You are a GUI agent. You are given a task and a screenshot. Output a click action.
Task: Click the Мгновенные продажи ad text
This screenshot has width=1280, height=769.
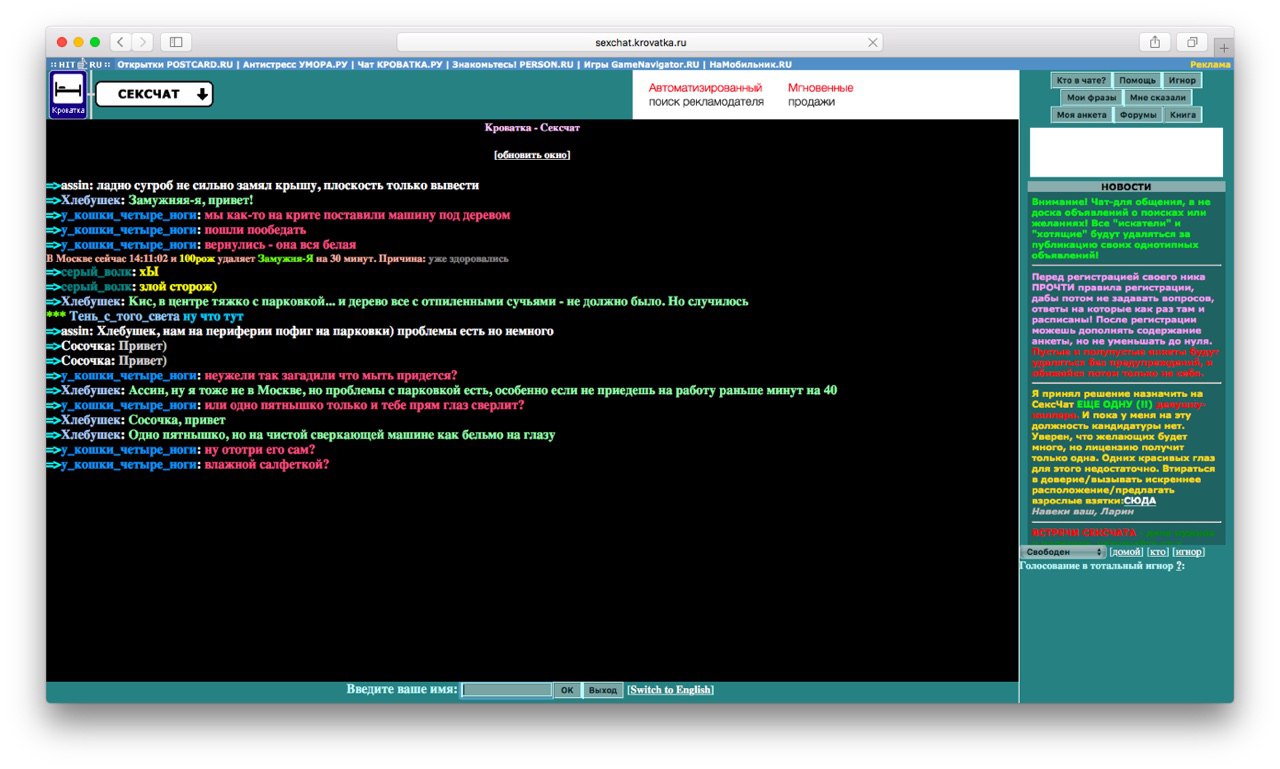coord(821,94)
